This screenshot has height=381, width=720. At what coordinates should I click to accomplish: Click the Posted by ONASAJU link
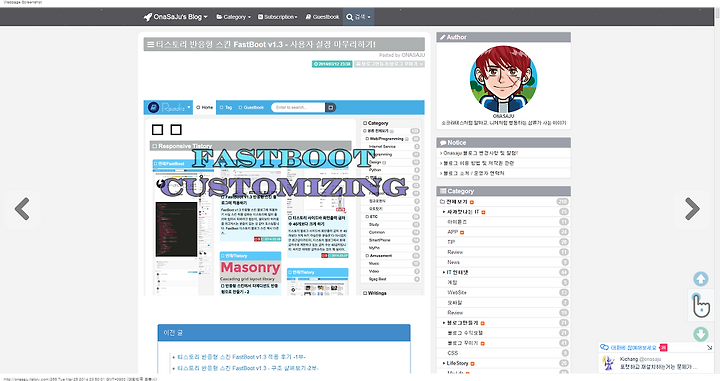point(402,55)
